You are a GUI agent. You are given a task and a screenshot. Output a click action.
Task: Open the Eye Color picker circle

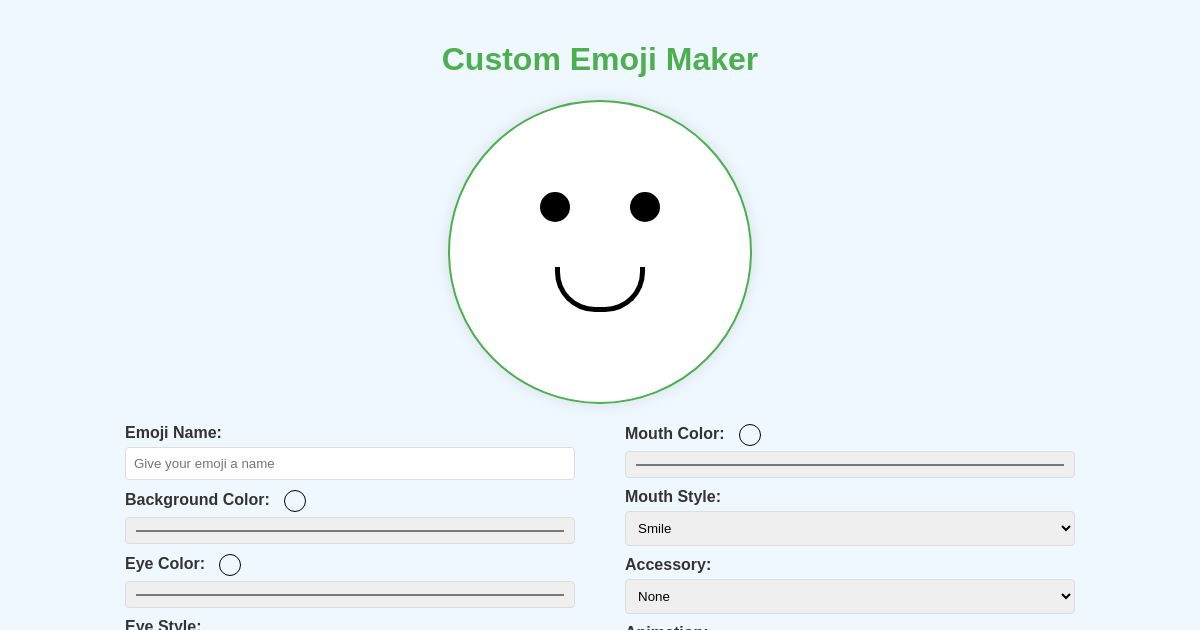coord(230,565)
